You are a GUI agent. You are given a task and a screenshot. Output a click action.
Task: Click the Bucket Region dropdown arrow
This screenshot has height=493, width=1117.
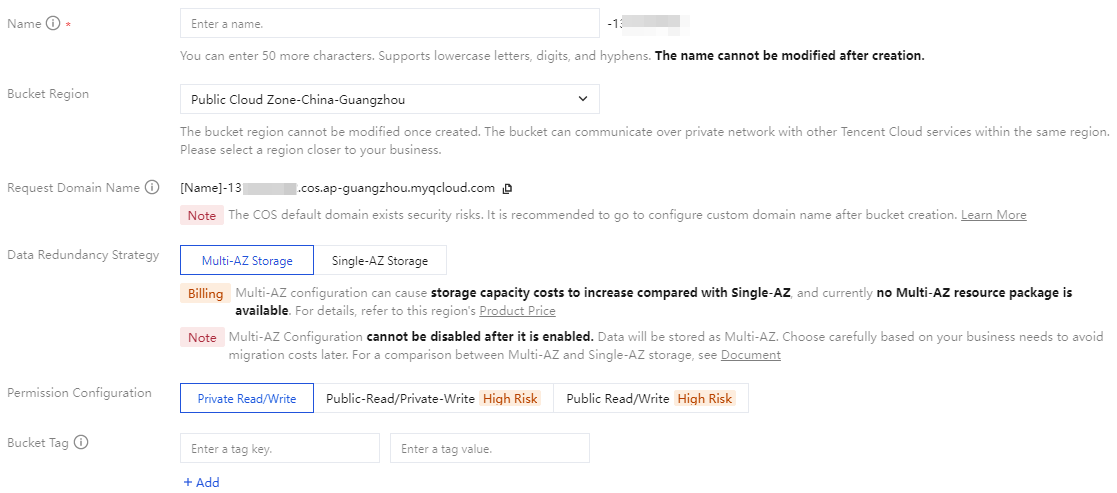583,99
